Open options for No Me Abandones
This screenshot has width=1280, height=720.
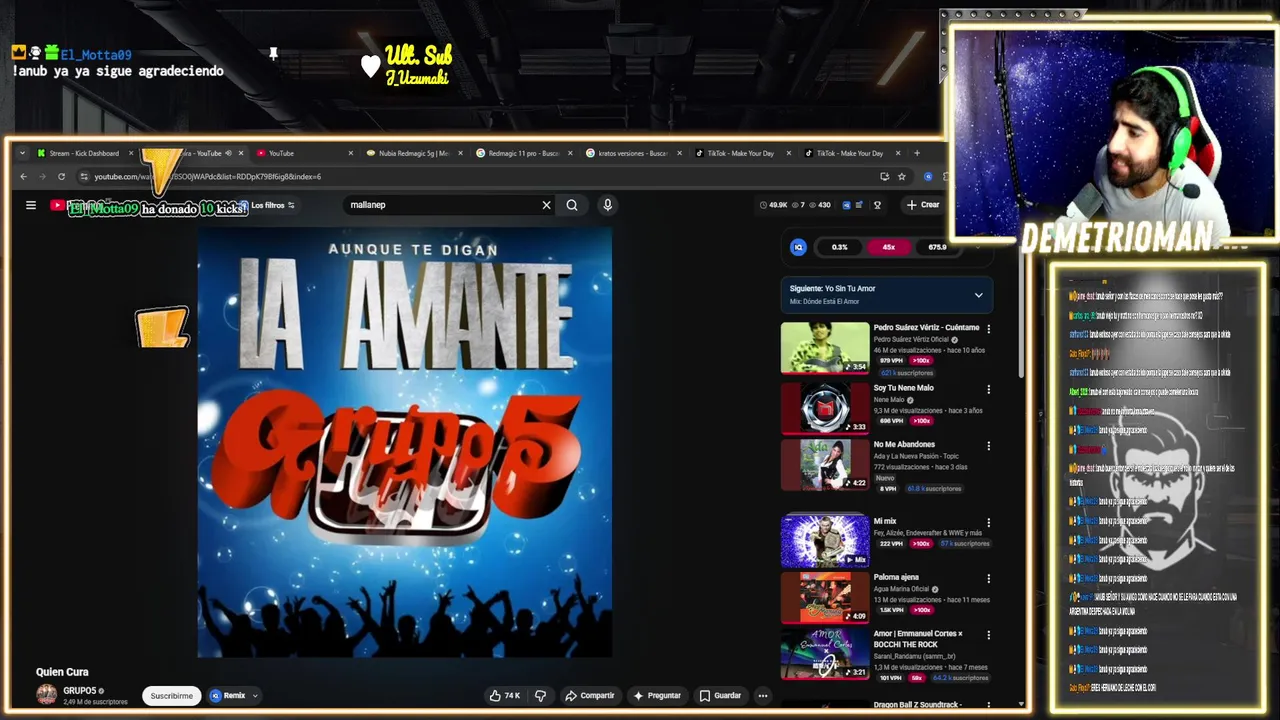point(989,446)
